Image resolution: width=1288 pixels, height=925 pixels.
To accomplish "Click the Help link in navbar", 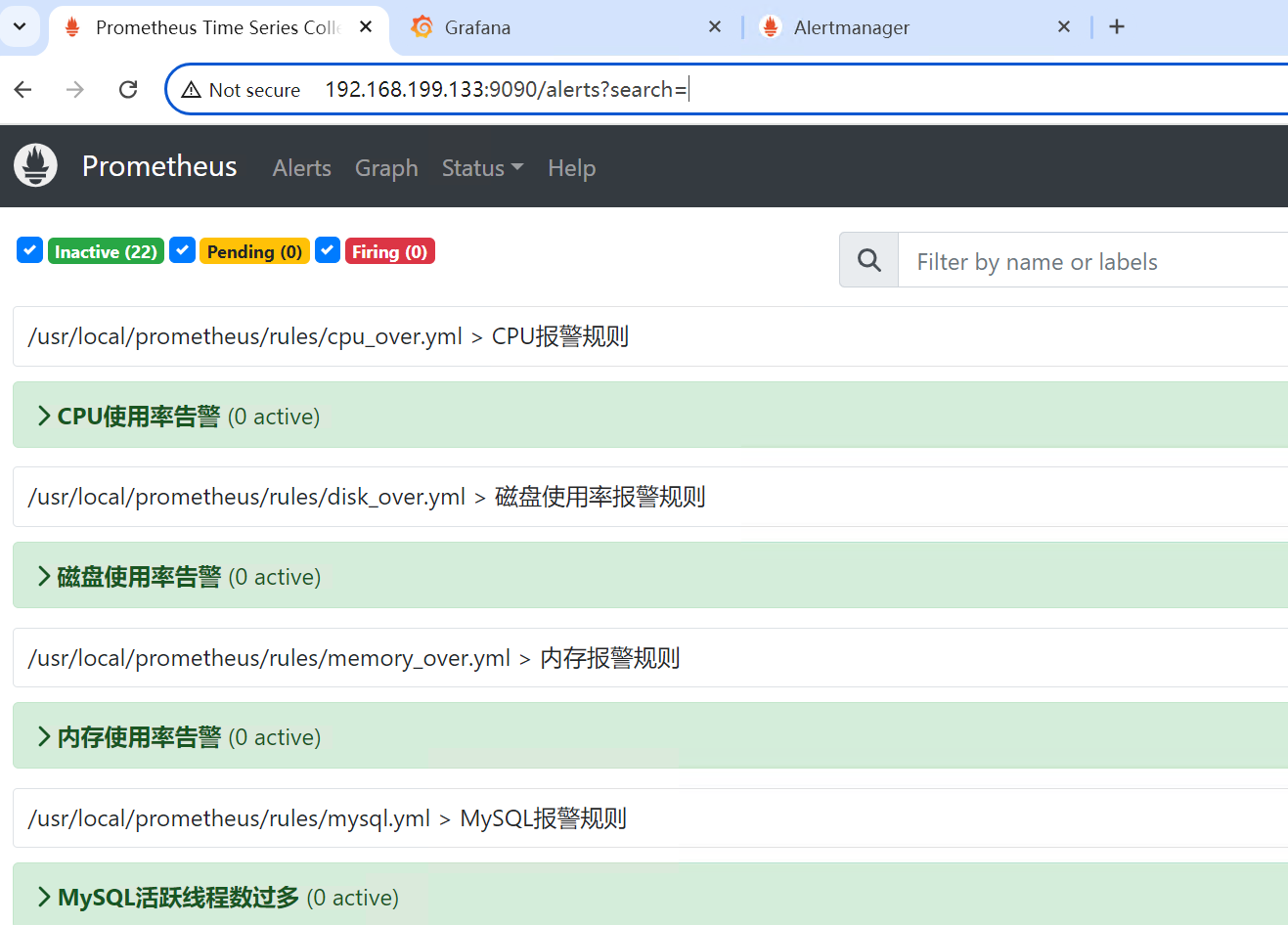I will point(571,168).
